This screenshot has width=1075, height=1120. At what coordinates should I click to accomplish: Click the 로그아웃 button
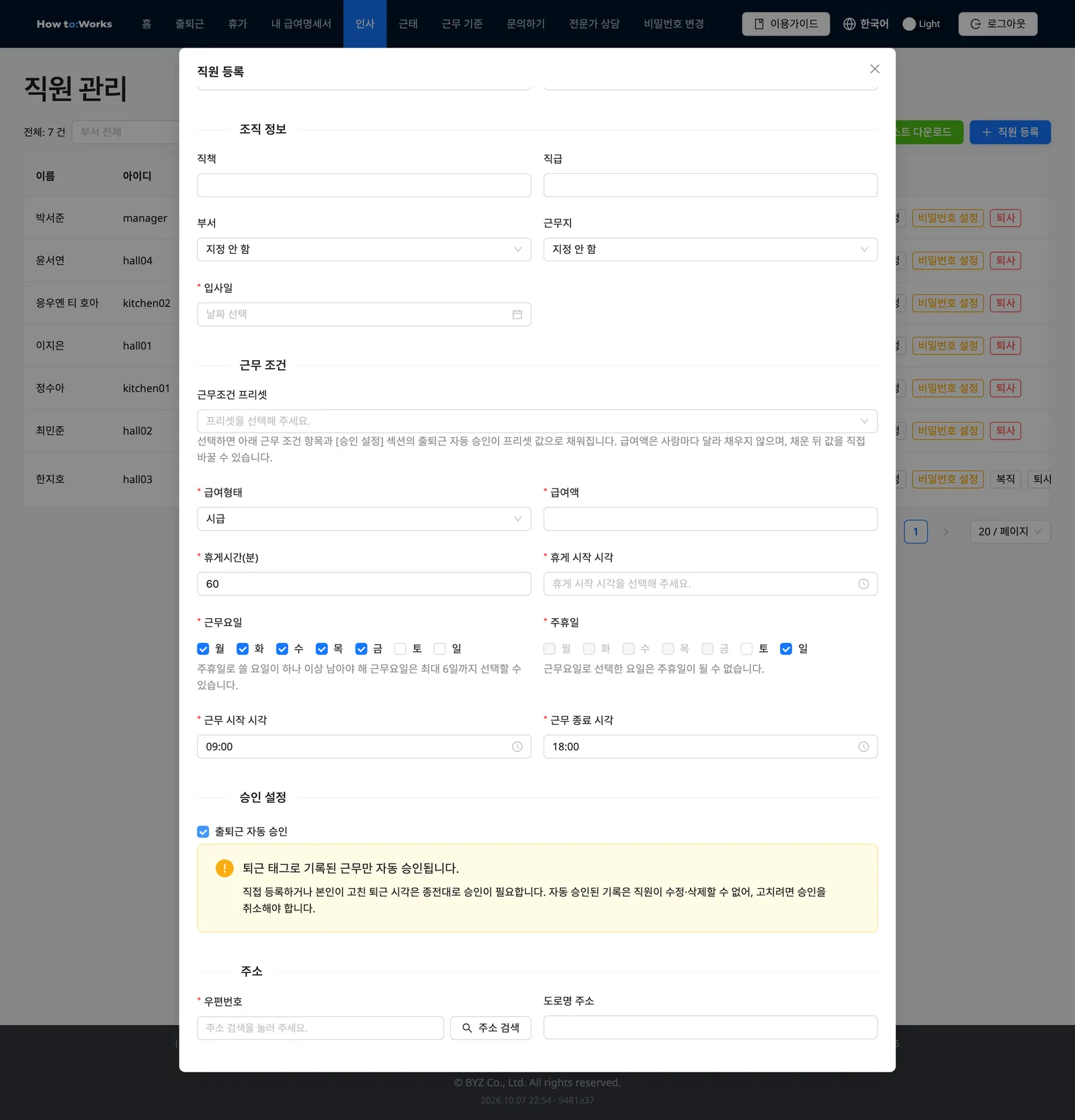click(x=997, y=24)
